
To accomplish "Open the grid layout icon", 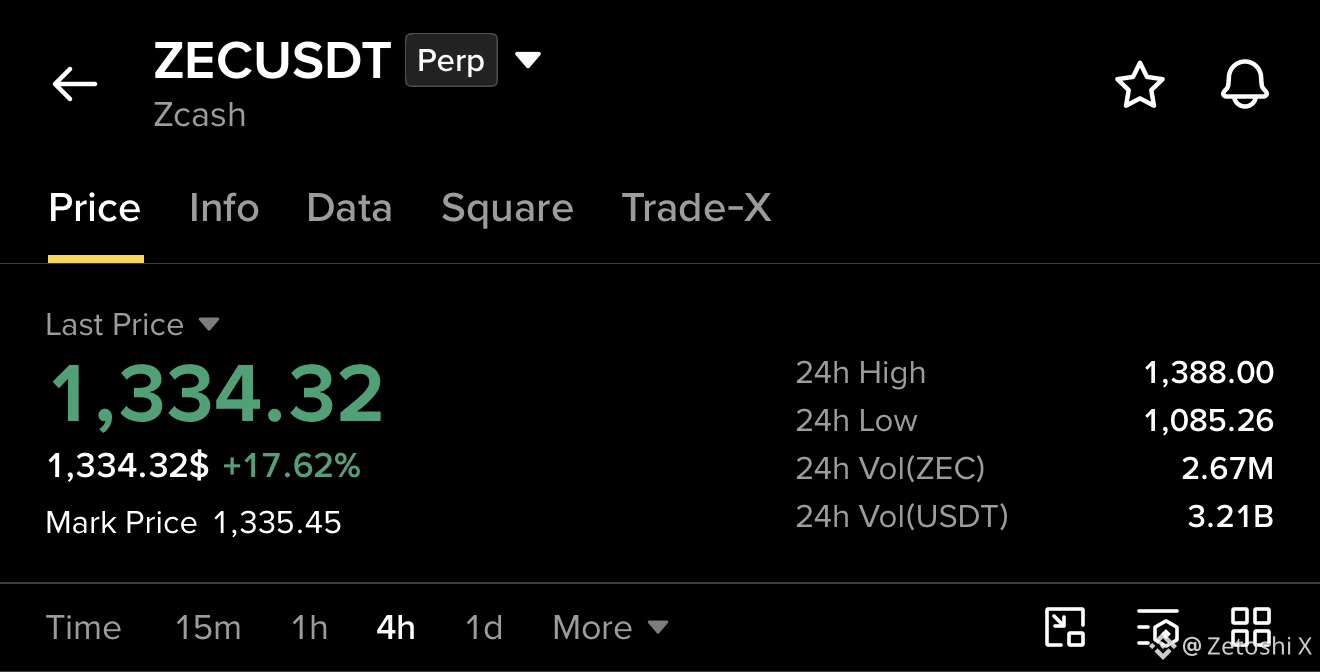I will (1251, 627).
